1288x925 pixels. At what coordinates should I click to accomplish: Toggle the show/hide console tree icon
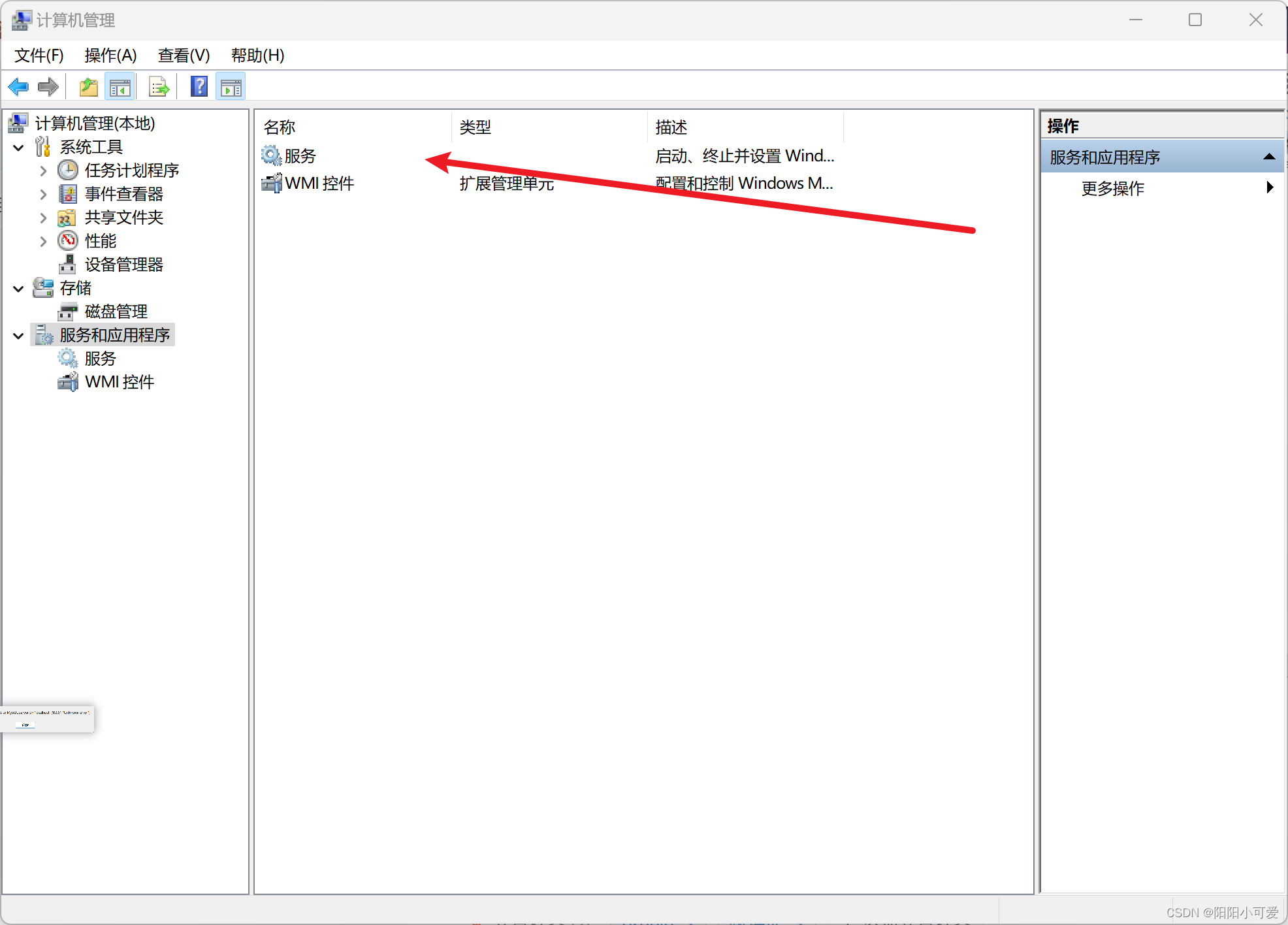click(120, 86)
